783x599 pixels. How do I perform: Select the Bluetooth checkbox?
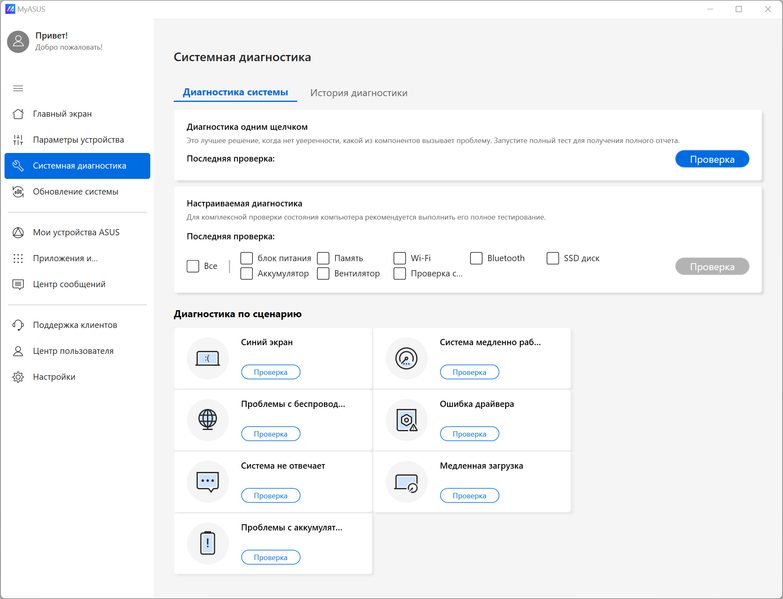point(477,258)
